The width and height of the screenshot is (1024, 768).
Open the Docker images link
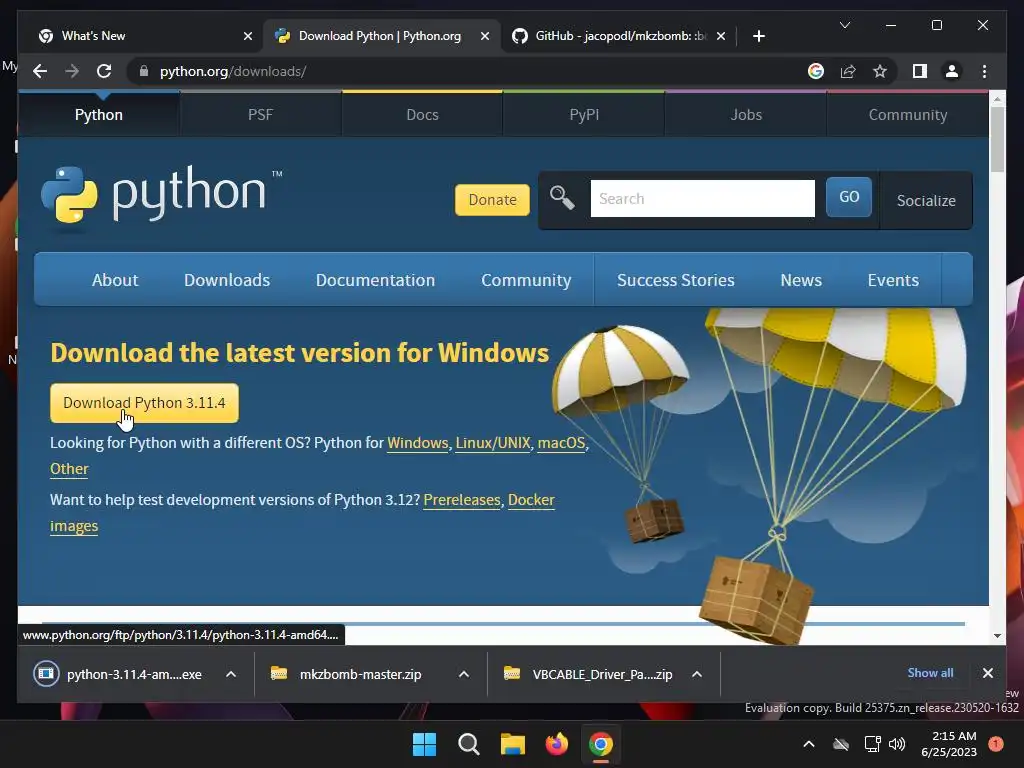click(x=531, y=500)
